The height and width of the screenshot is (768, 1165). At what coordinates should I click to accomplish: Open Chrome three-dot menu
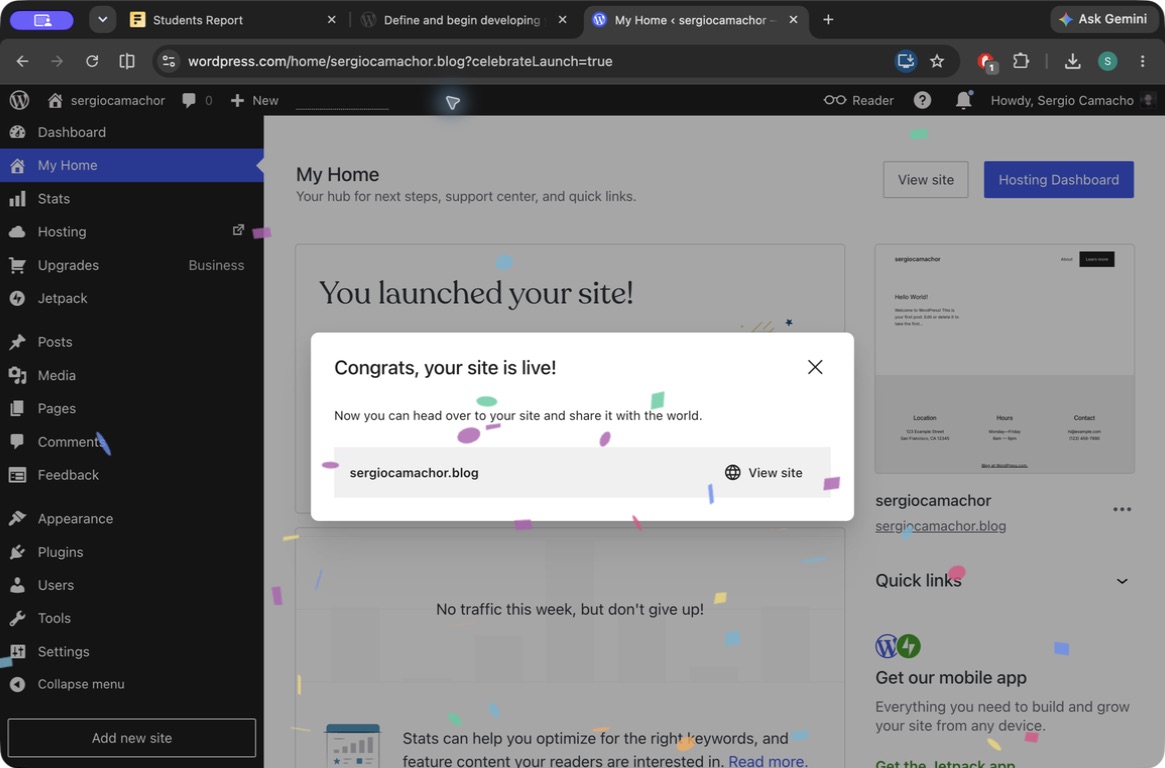[1142, 61]
